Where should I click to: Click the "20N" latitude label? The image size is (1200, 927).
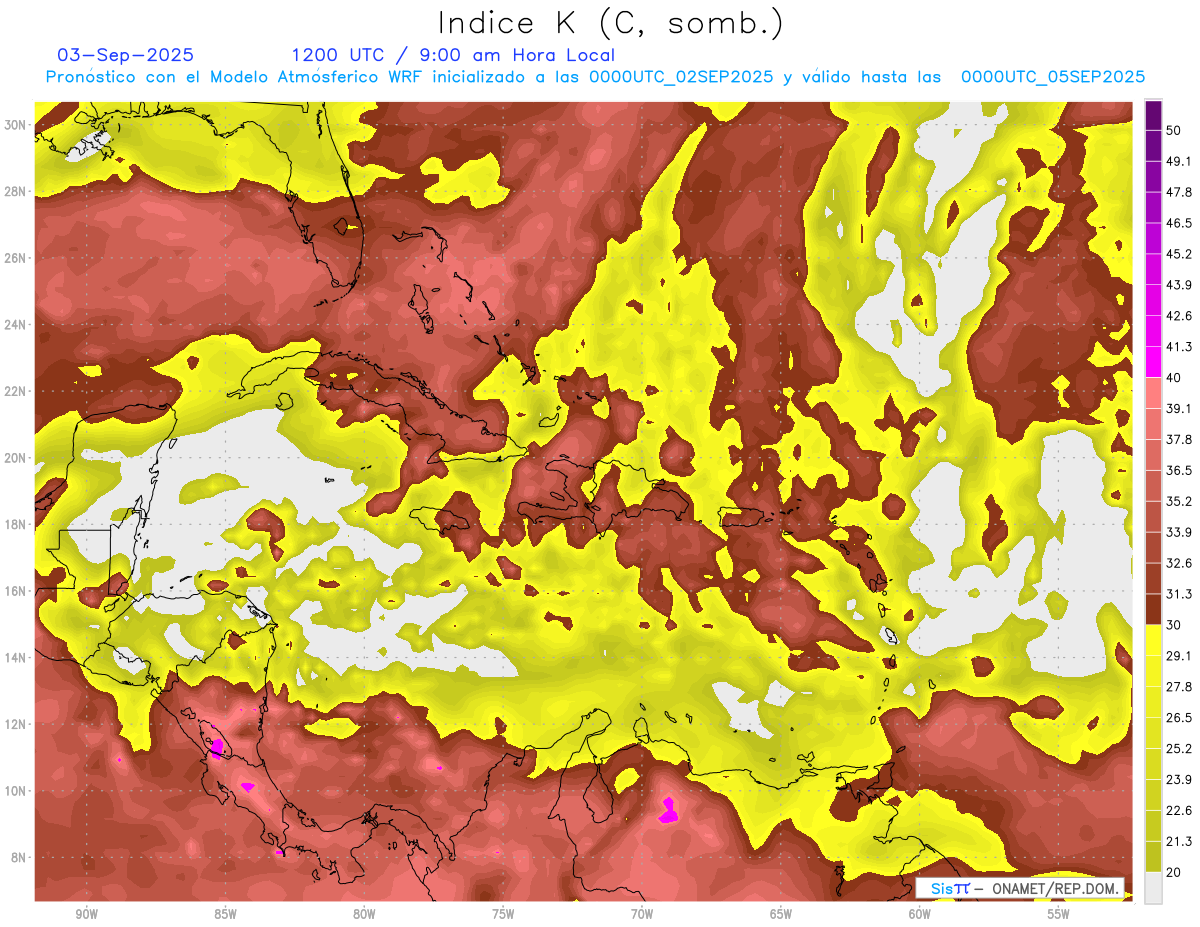click(x=16, y=458)
